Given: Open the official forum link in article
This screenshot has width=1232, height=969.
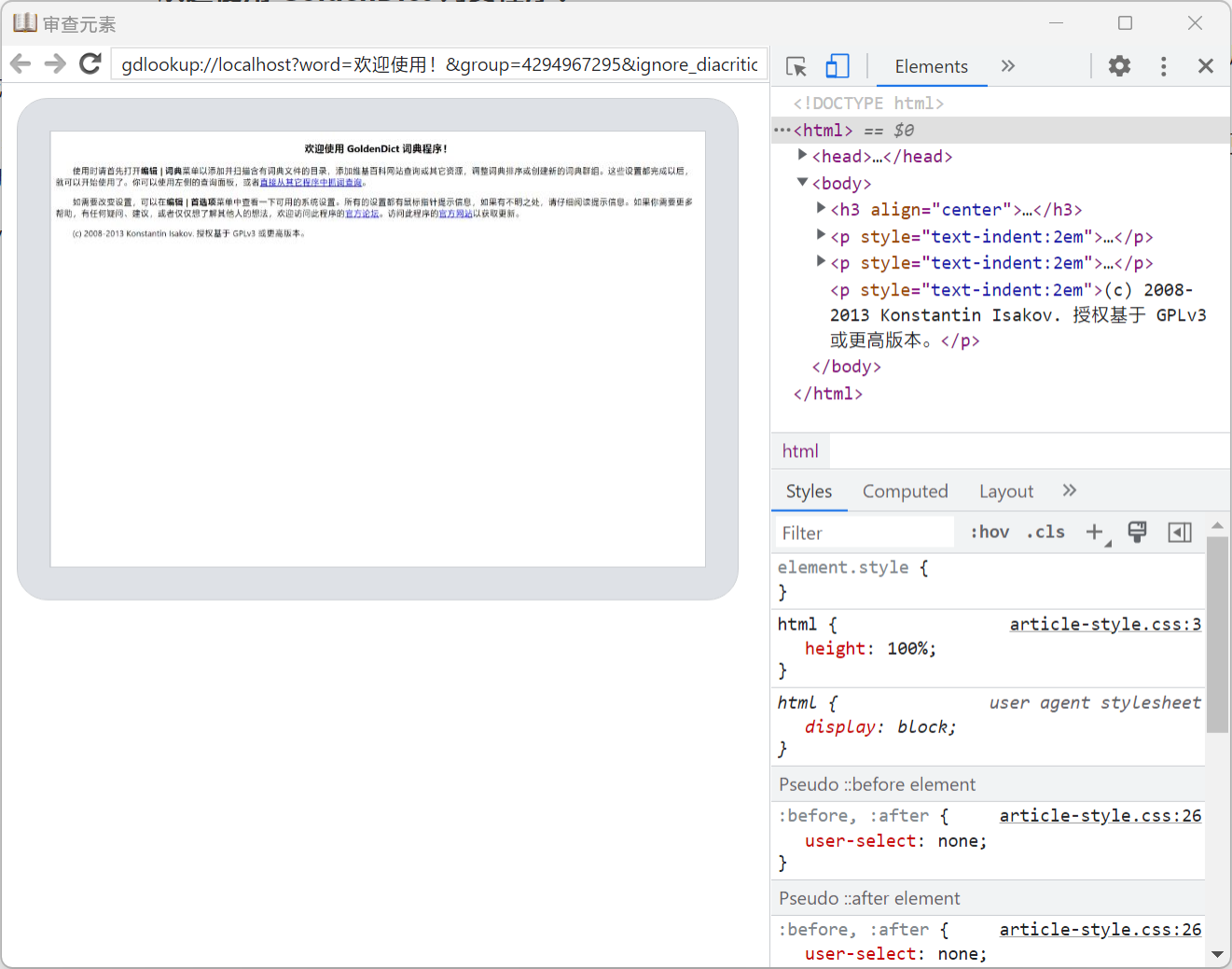Looking at the screenshot, I should (x=362, y=214).
